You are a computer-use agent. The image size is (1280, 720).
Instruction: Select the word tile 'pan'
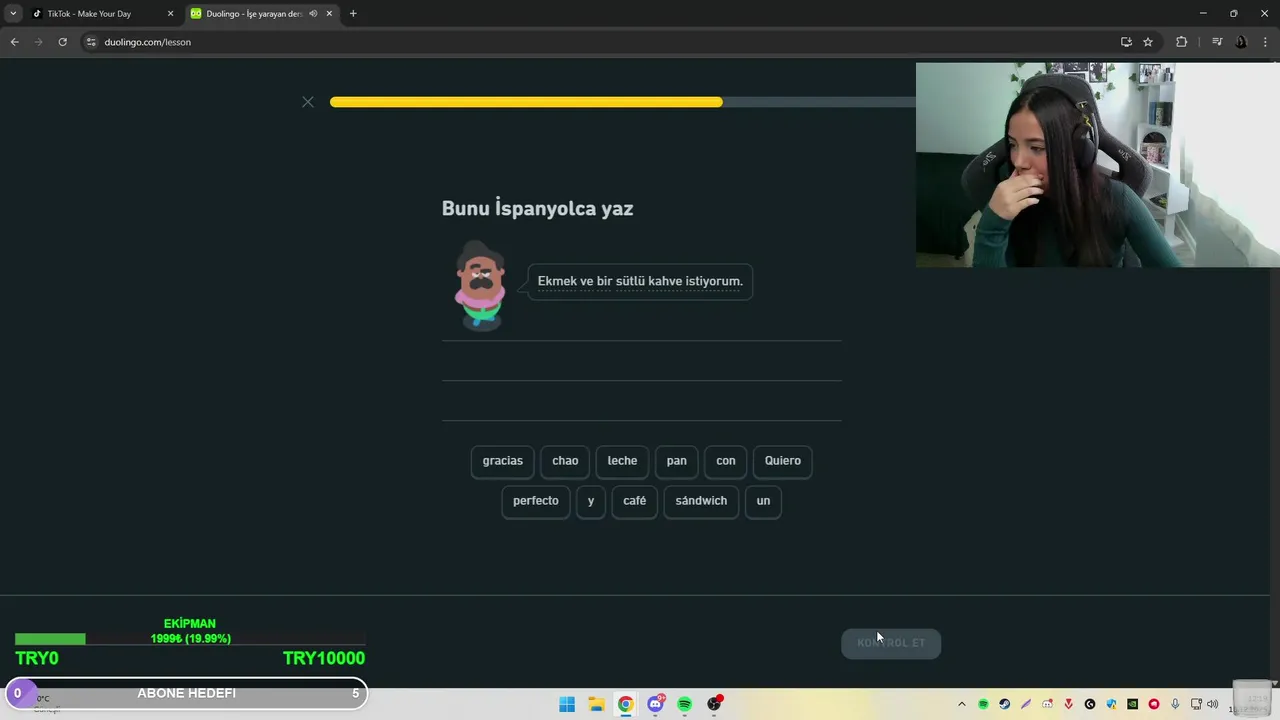pos(677,461)
